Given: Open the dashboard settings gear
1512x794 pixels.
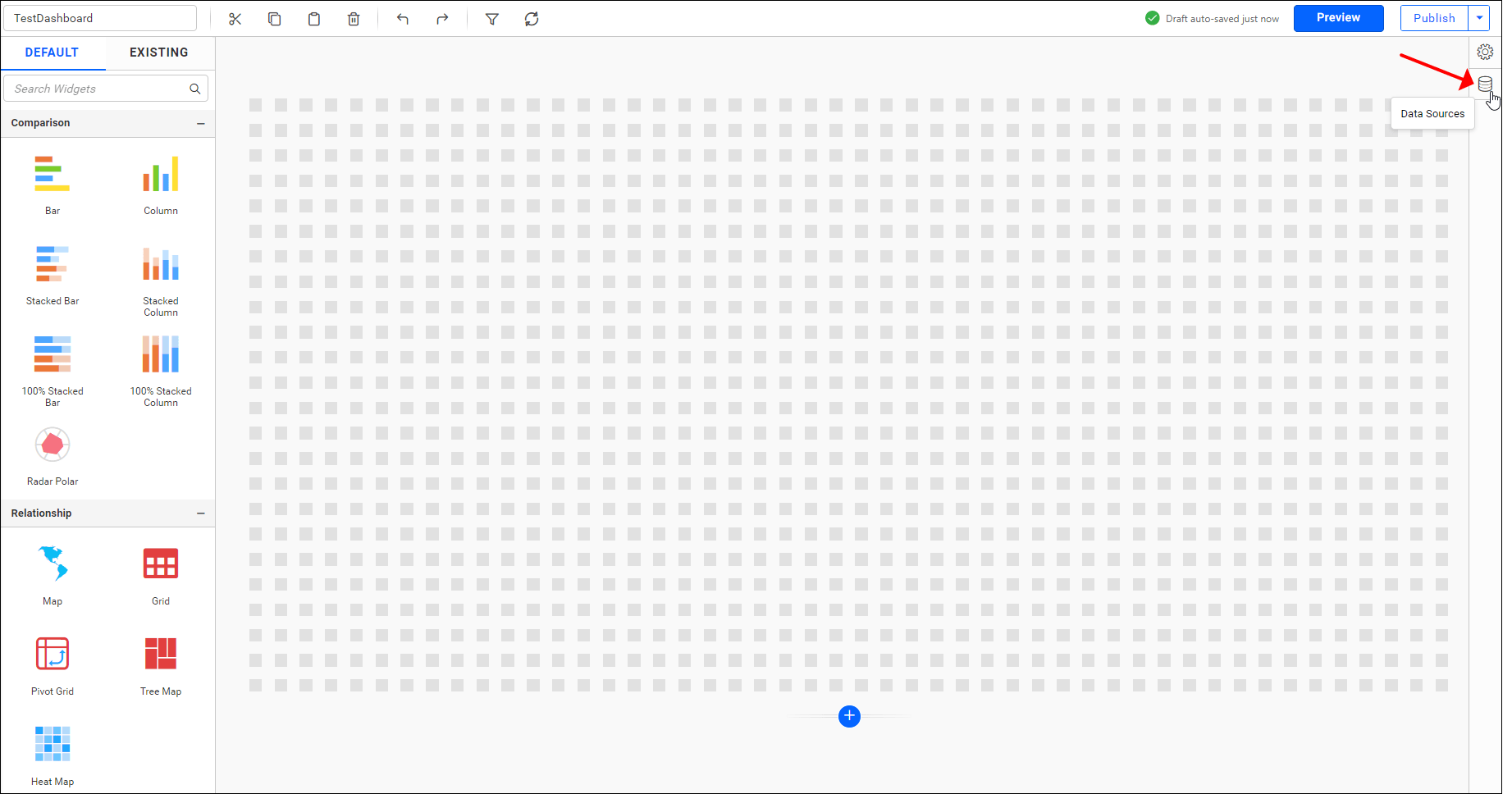Looking at the screenshot, I should tap(1485, 51).
